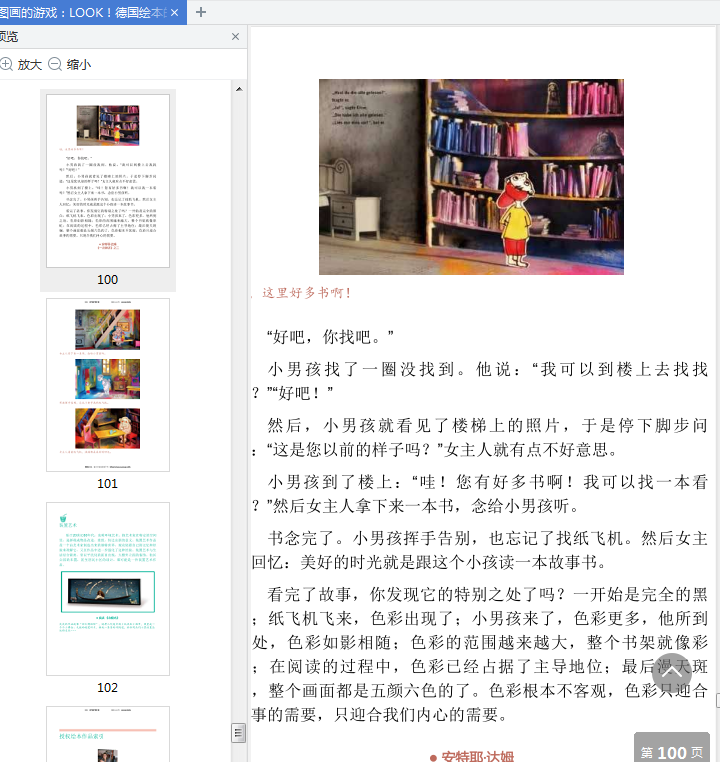The width and height of the screenshot is (720, 762).
Task: Open a new tab with the plus icon
Action: coord(201,12)
